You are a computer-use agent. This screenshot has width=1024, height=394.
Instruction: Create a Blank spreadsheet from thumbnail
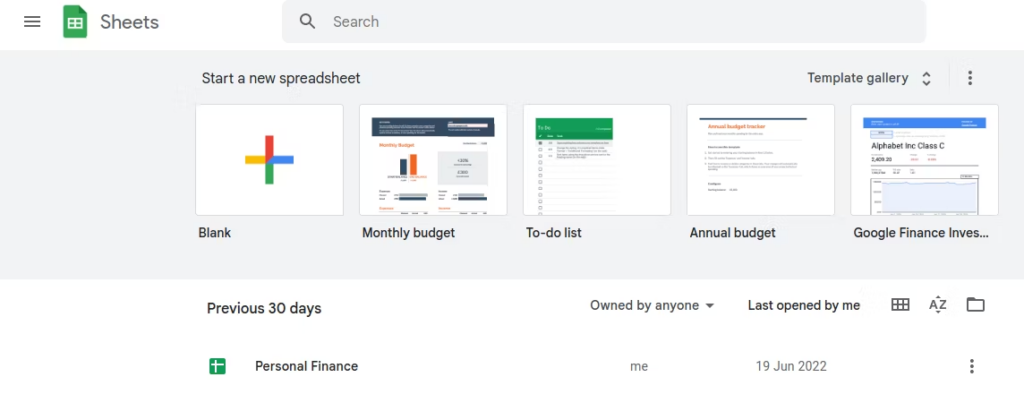coord(270,160)
